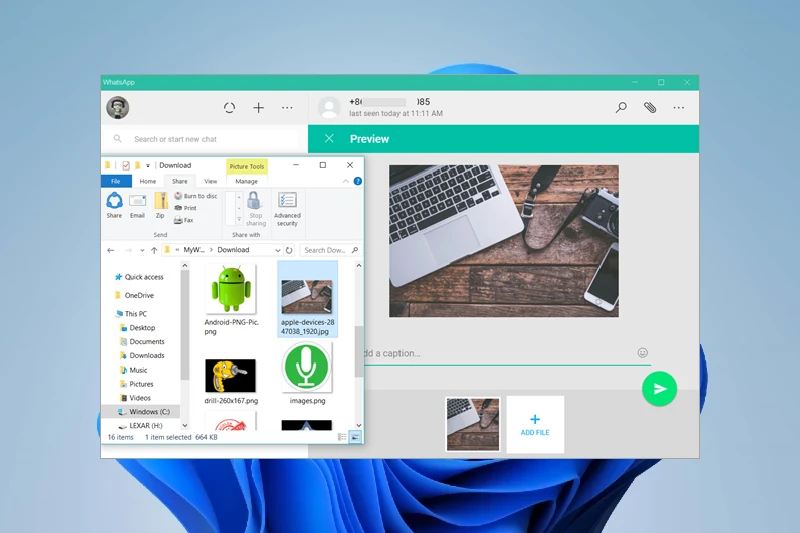Screen dimensions: 800x533
Task: Open WhatsApp left panel menu dots
Action: [x=287, y=108]
